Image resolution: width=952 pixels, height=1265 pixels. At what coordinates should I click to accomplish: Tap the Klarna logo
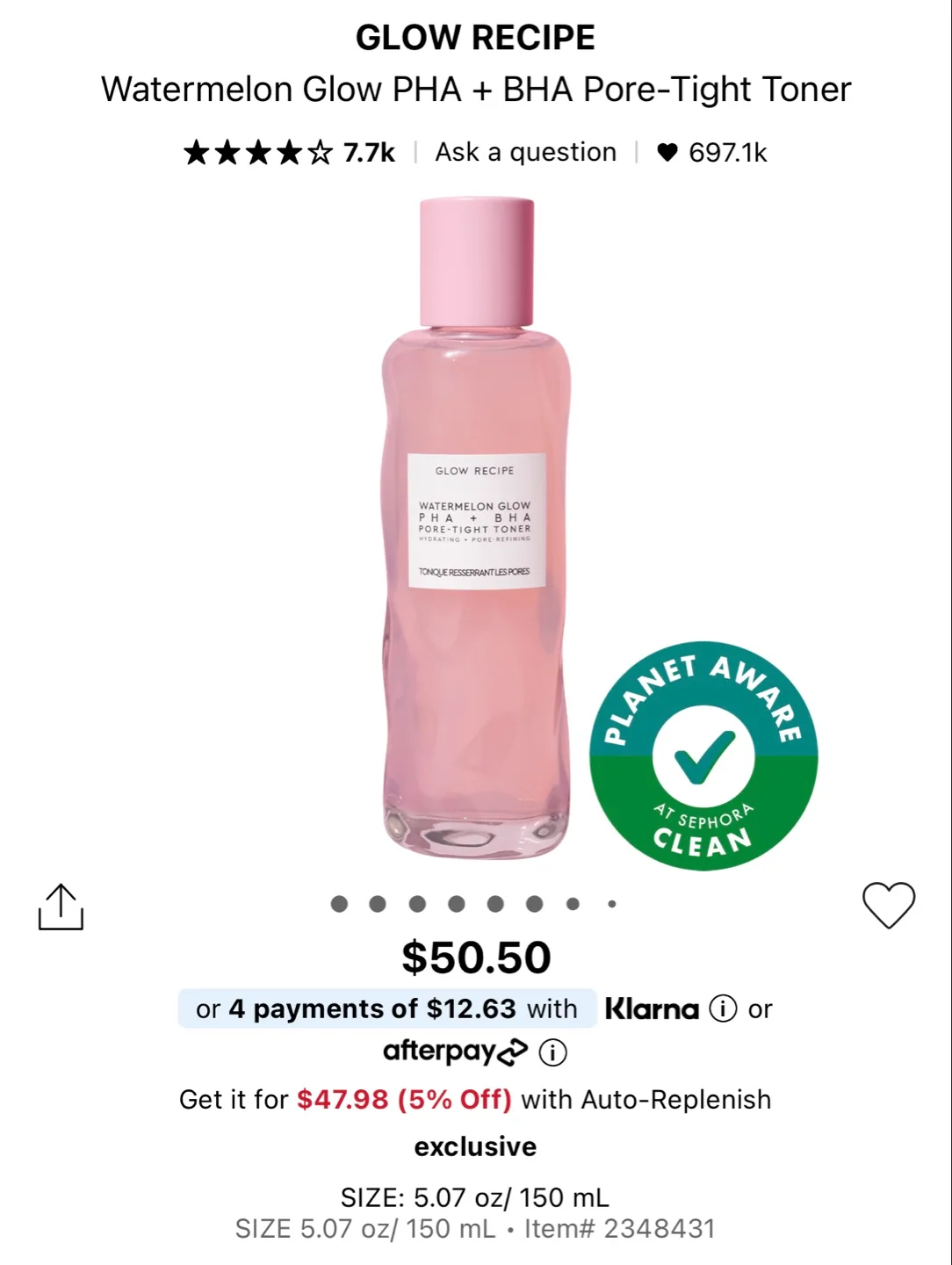pyautogui.click(x=652, y=1008)
